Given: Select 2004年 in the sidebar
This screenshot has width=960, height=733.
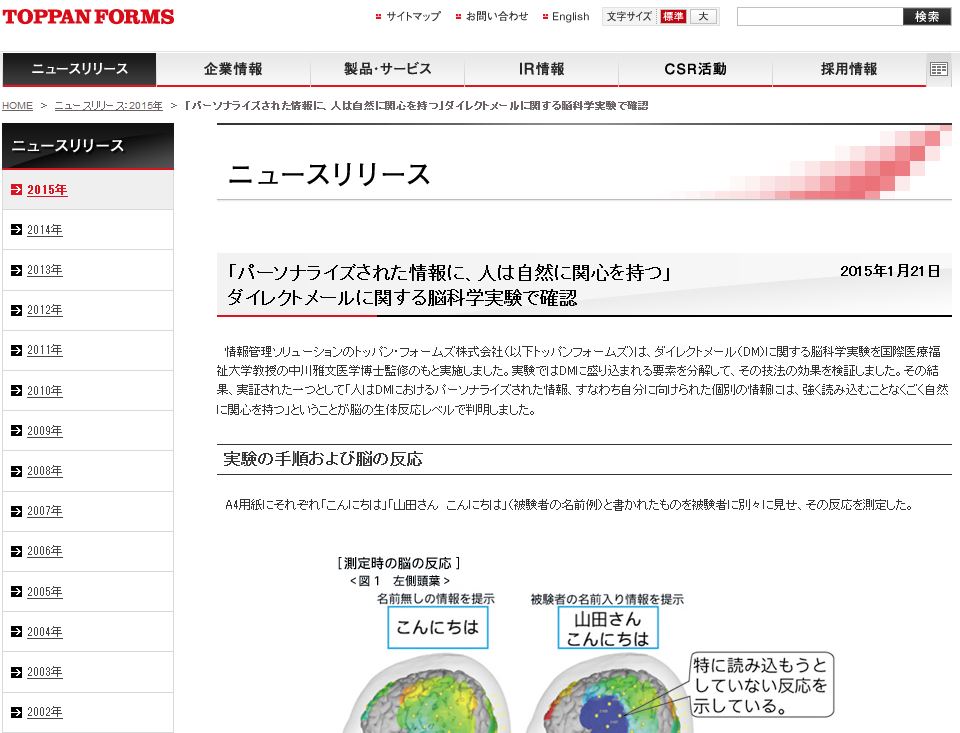Looking at the screenshot, I should [45, 631].
